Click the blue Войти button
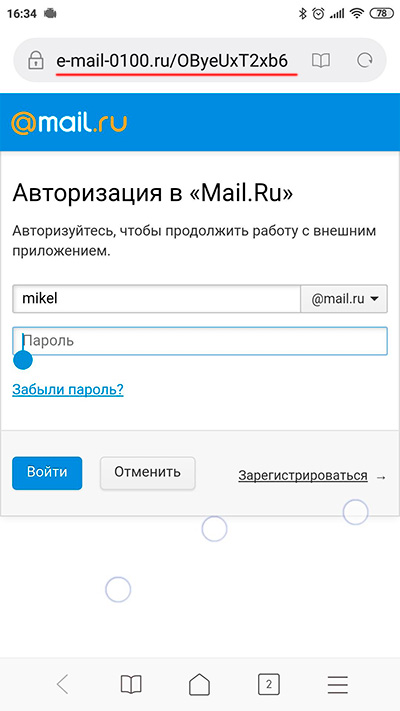Screen dimensions: 400x711 [x=47, y=473]
